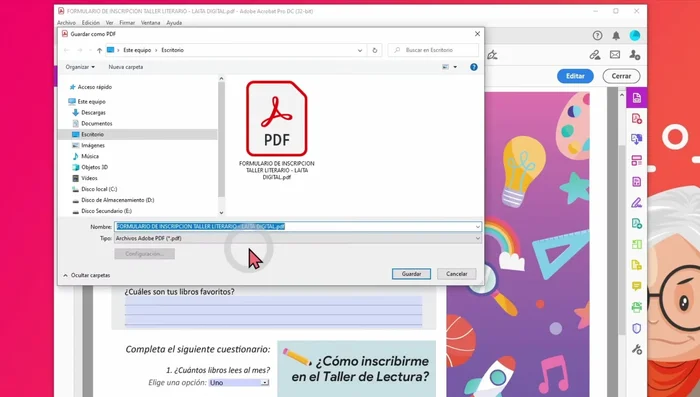Go up one folder level arrow
Viewport: 700px width, 397px height.
[100, 50]
